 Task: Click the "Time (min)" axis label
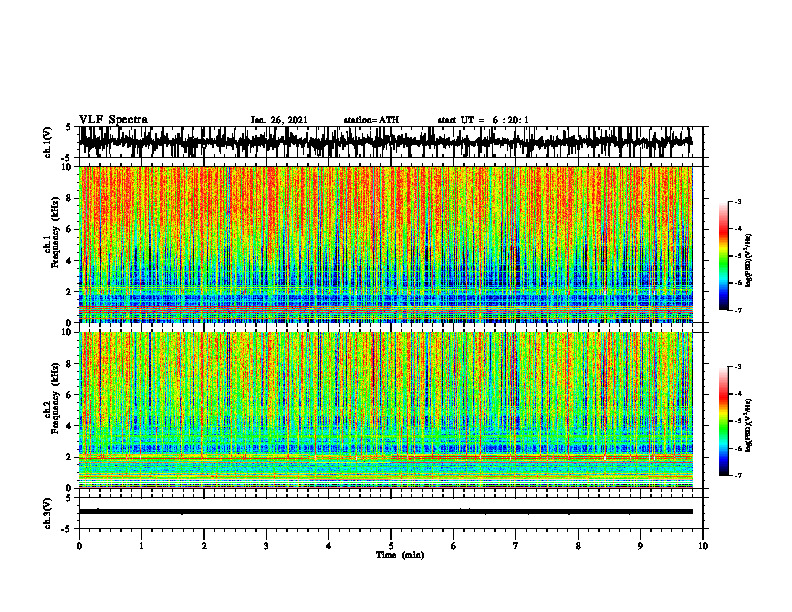click(x=400, y=555)
